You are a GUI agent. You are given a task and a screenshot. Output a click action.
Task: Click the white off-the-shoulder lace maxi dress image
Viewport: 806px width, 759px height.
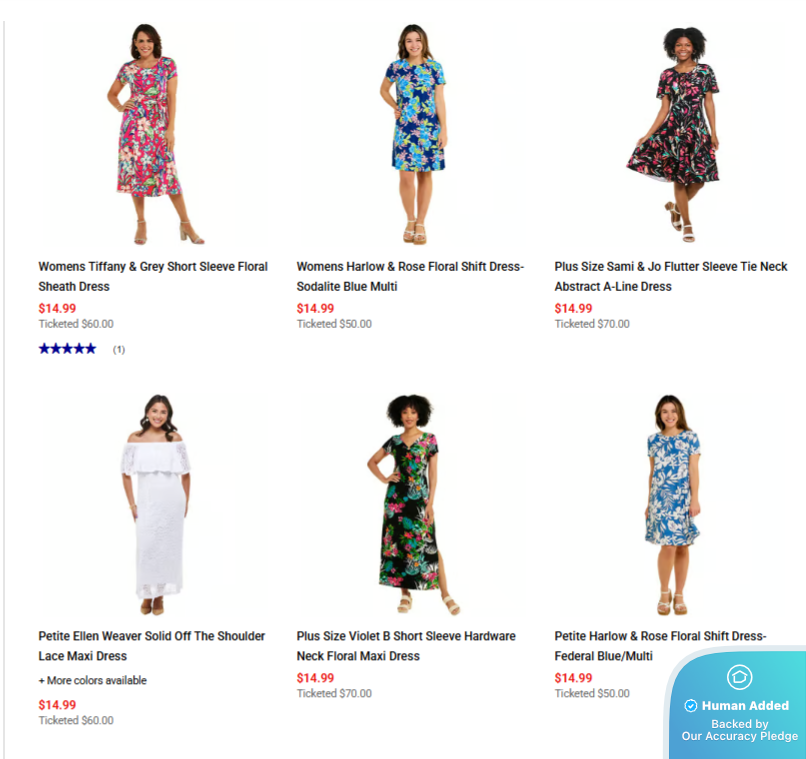coord(154,504)
